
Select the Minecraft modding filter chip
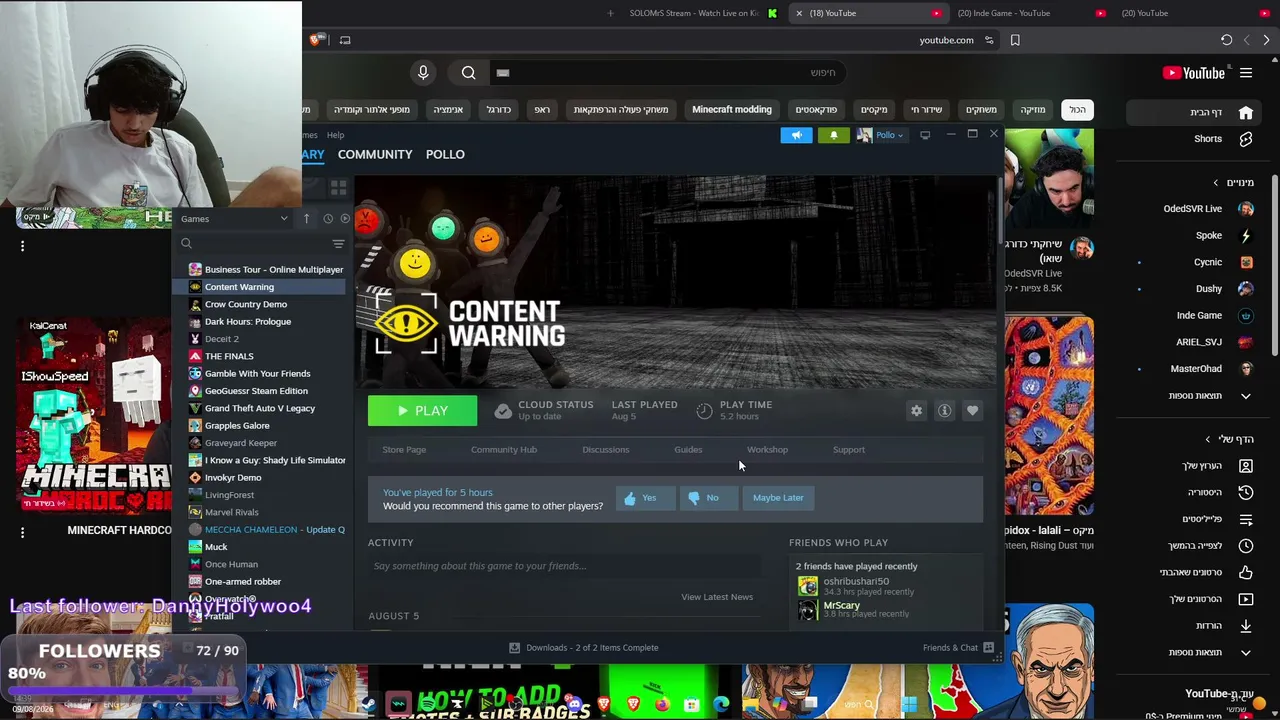point(732,110)
